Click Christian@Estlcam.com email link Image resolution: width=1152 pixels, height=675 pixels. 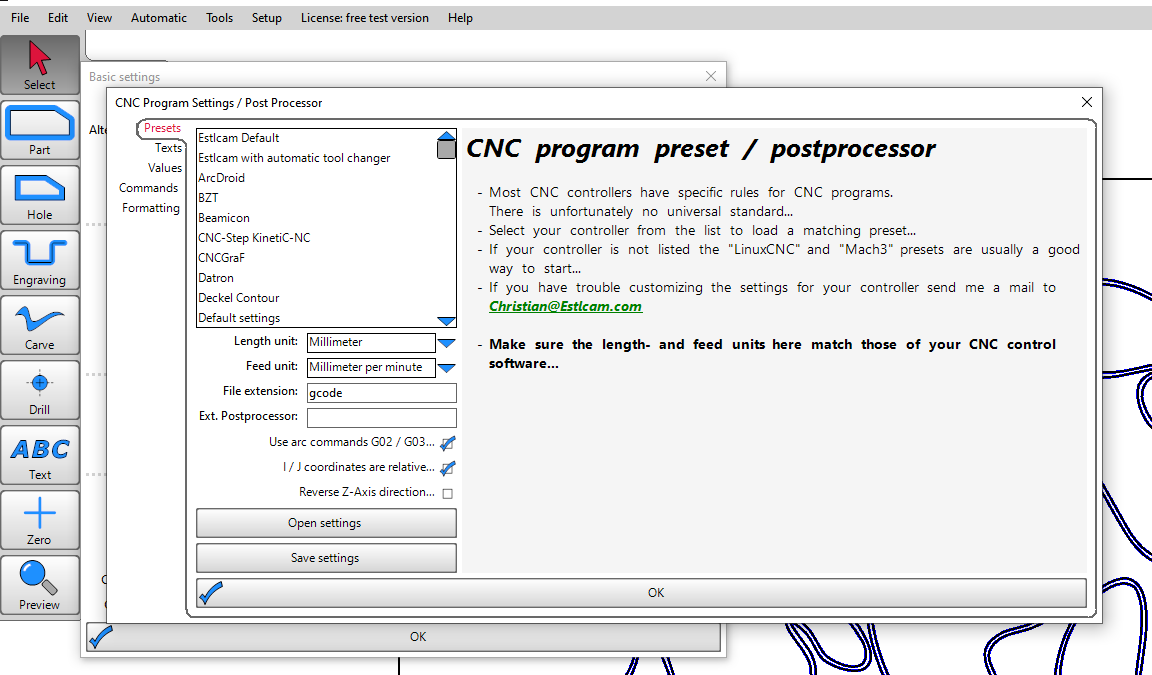coord(565,307)
